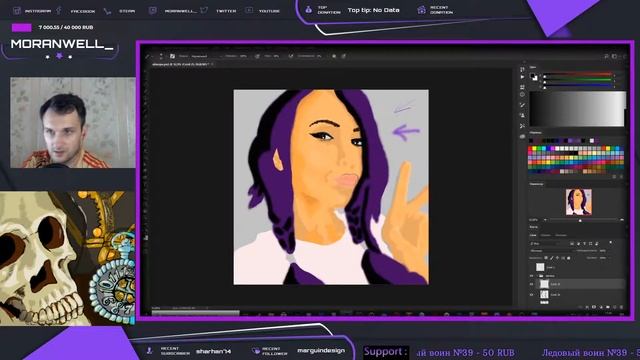Open the Actions panel play icon
This screenshot has height=360, width=640.
[522, 77]
